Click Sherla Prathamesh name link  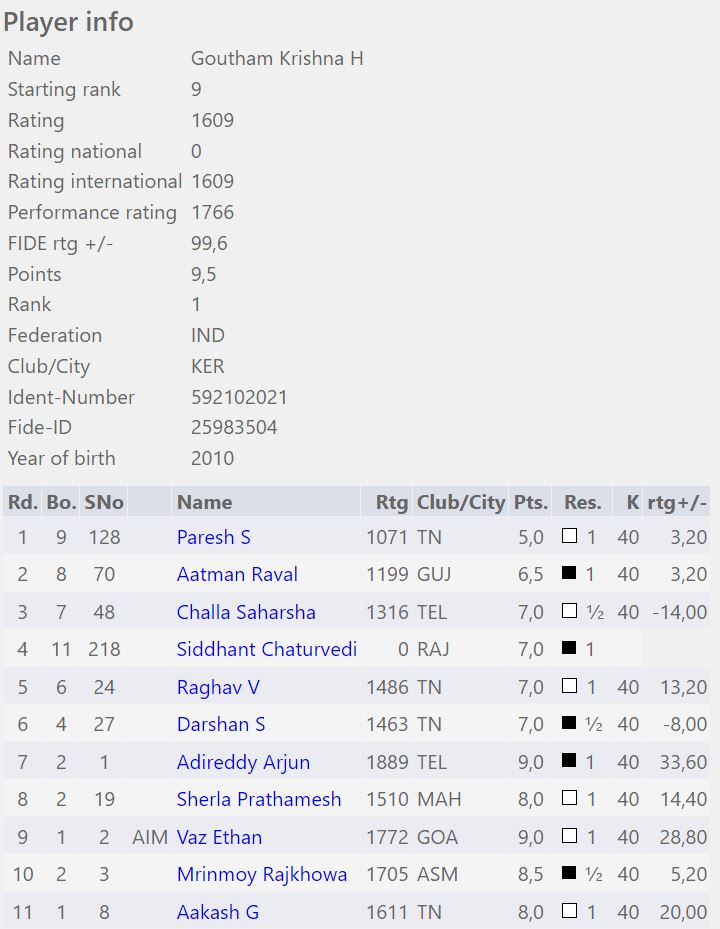tap(259, 799)
